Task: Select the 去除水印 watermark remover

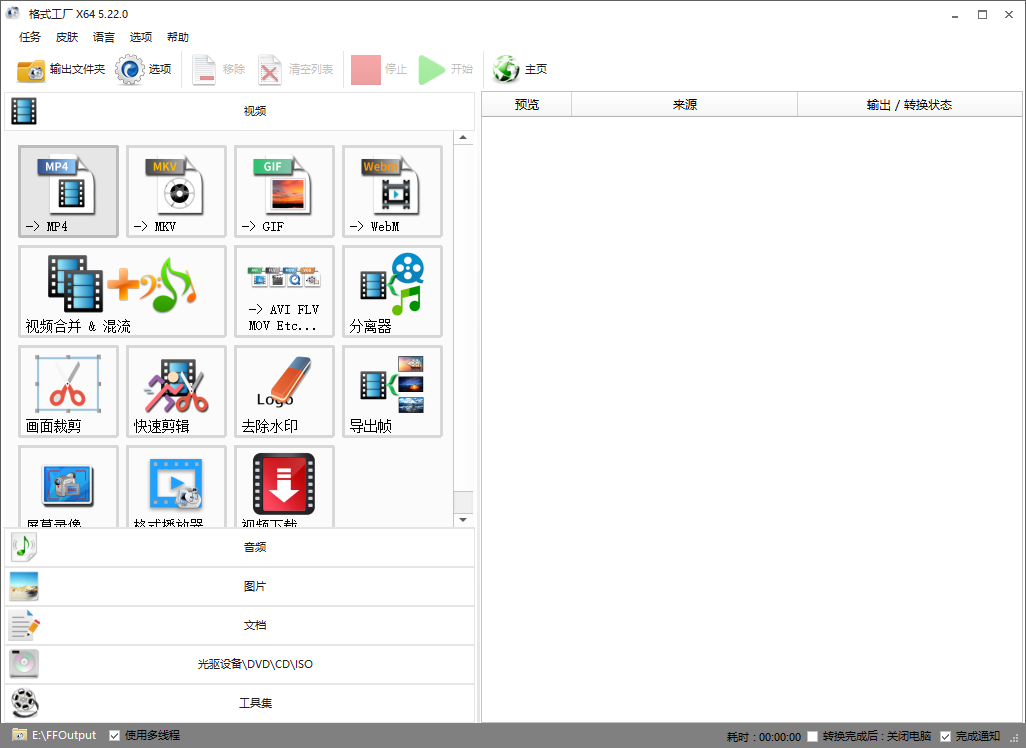Action: pyautogui.click(x=284, y=391)
